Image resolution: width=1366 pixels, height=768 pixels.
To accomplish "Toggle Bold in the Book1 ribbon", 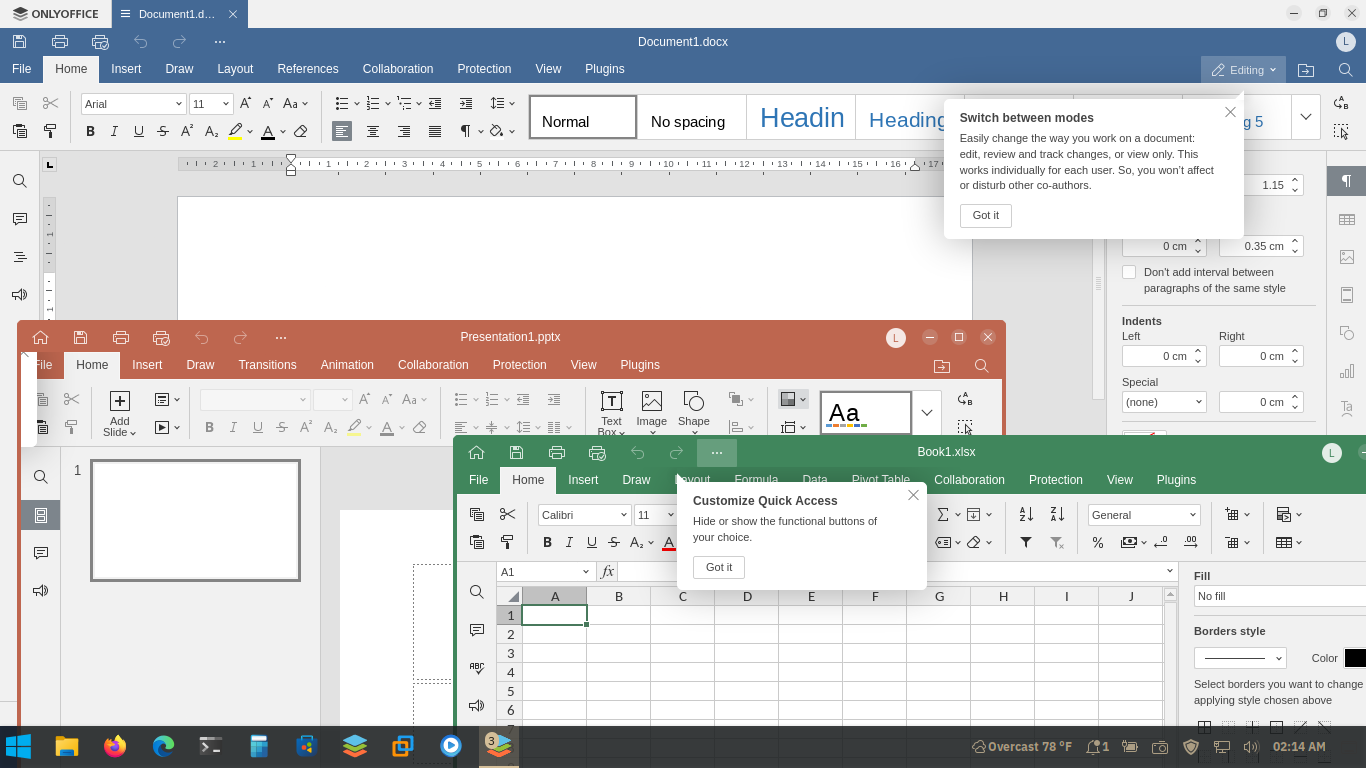I will [x=547, y=542].
